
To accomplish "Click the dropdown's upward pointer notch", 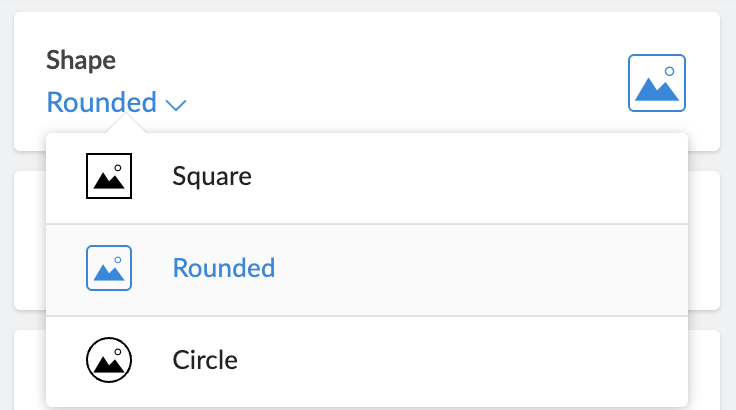I will pos(127,125).
